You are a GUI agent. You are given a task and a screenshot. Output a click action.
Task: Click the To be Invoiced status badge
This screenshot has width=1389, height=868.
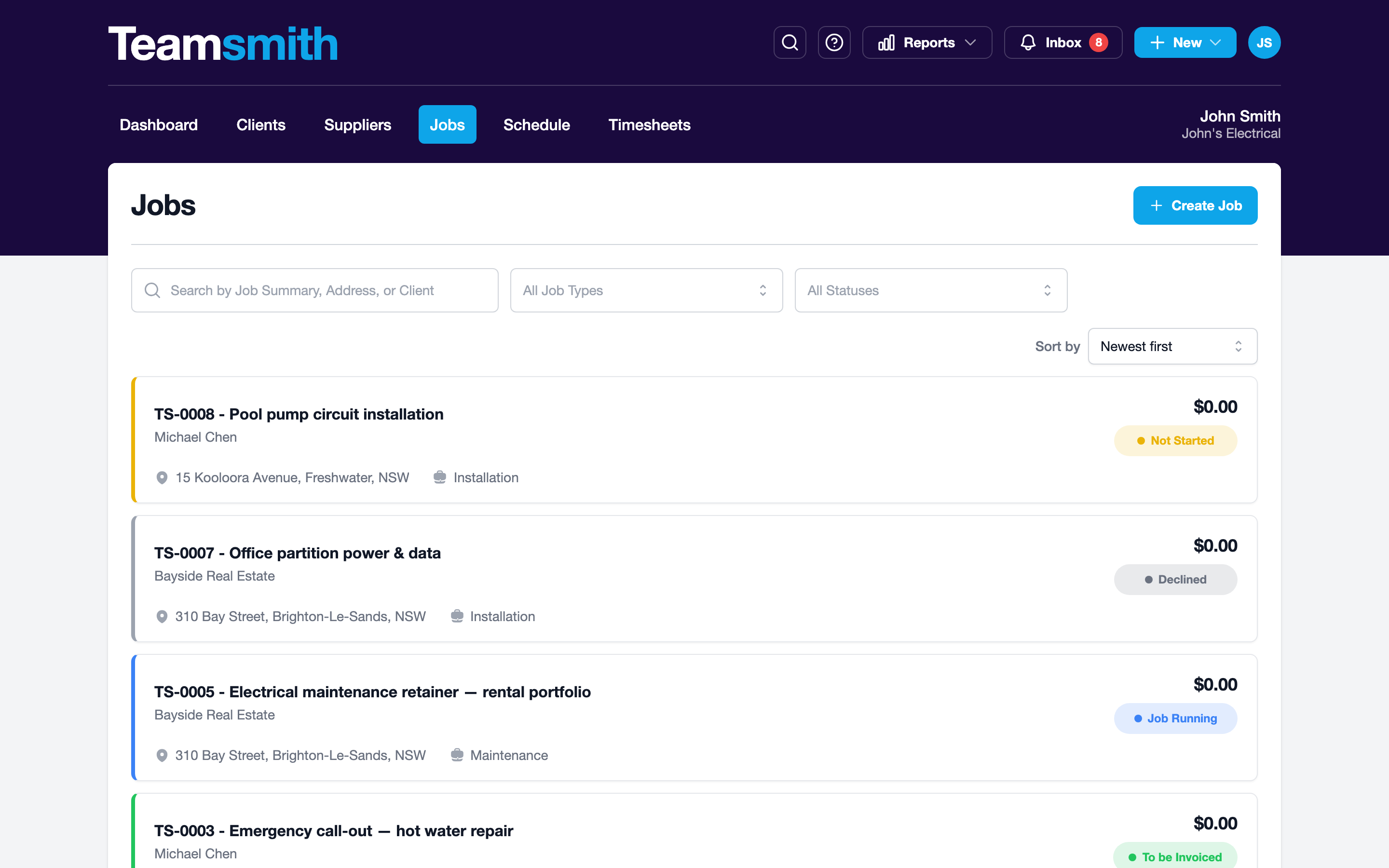[1175, 856]
